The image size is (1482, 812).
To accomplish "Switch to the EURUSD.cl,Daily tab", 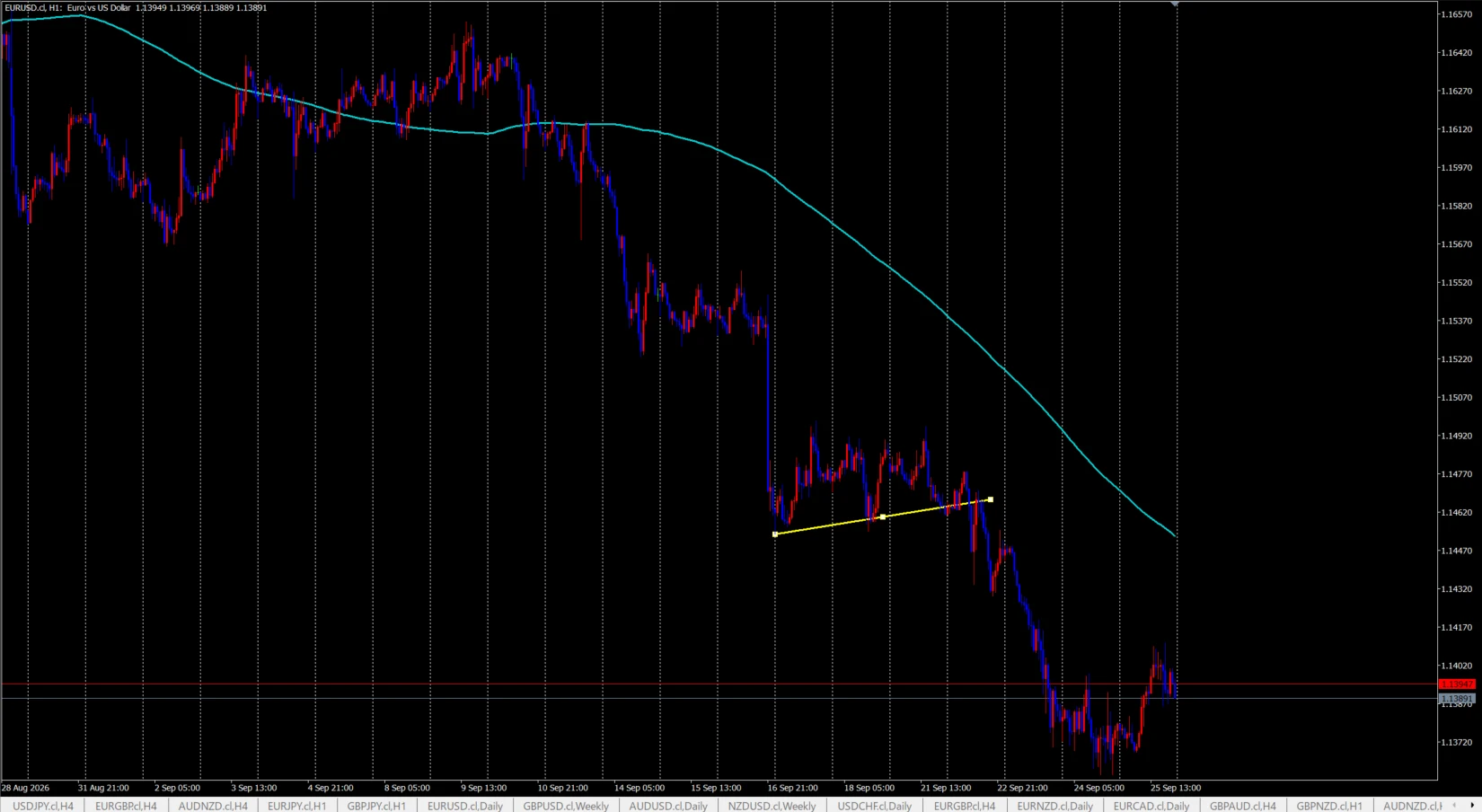I will 465,806.
